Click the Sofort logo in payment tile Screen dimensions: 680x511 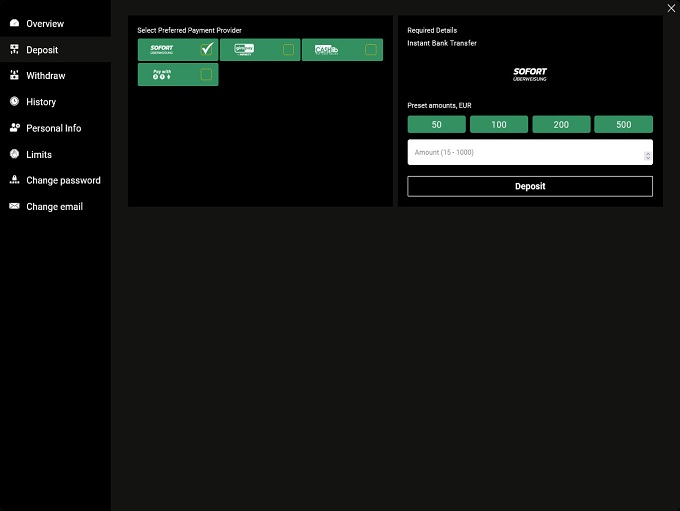(x=161, y=49)
